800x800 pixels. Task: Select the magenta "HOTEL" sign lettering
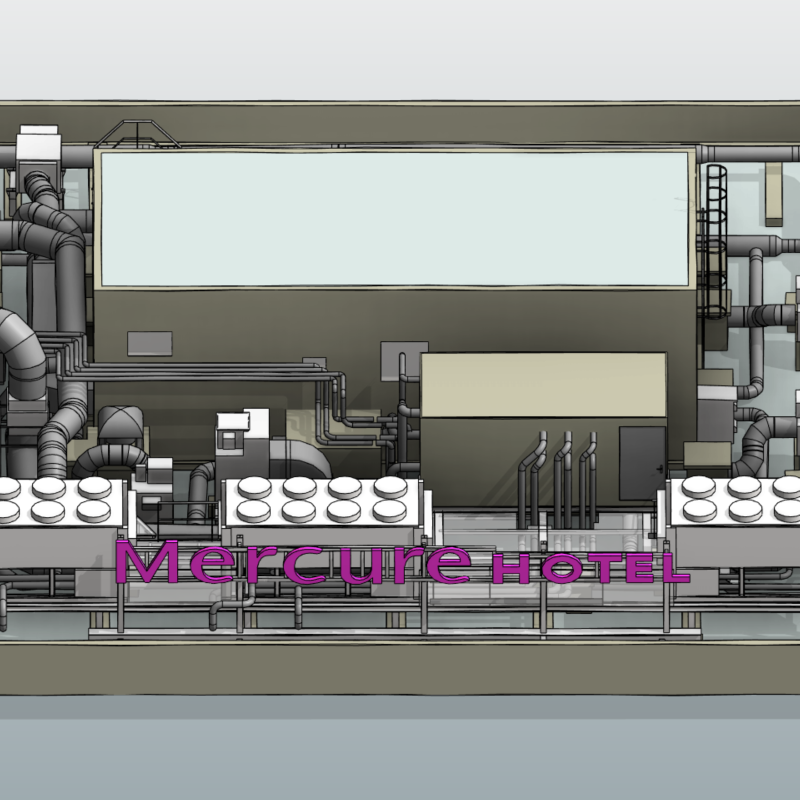click(591, 568)
